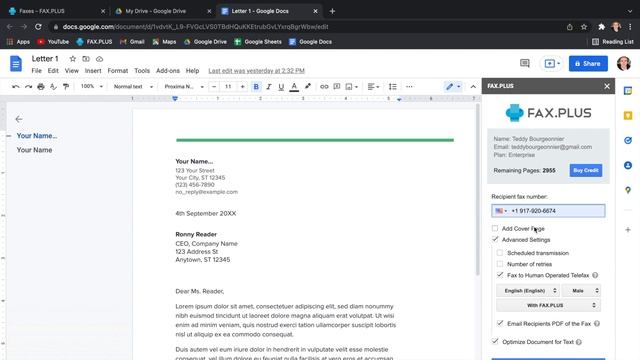This screenshot has width=640, height=360.
Task: Open the Proxima Nova font dropdown
Action: [x=184, y=87]
